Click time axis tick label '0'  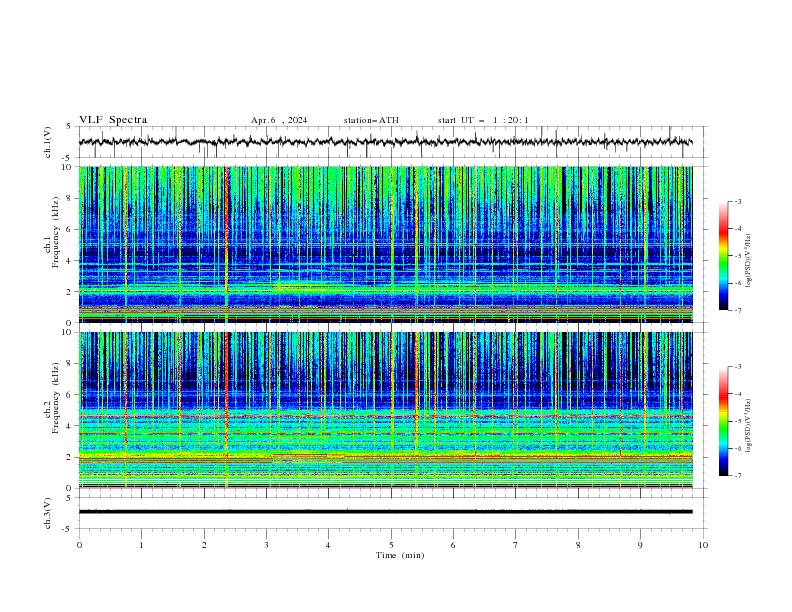tap(79, 545)
